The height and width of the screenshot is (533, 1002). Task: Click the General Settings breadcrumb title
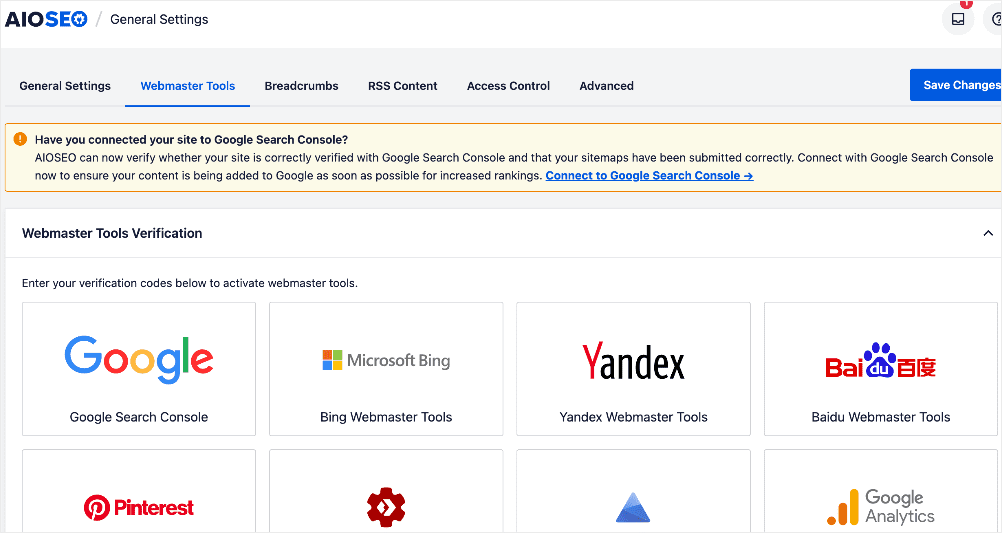(159, 19)
